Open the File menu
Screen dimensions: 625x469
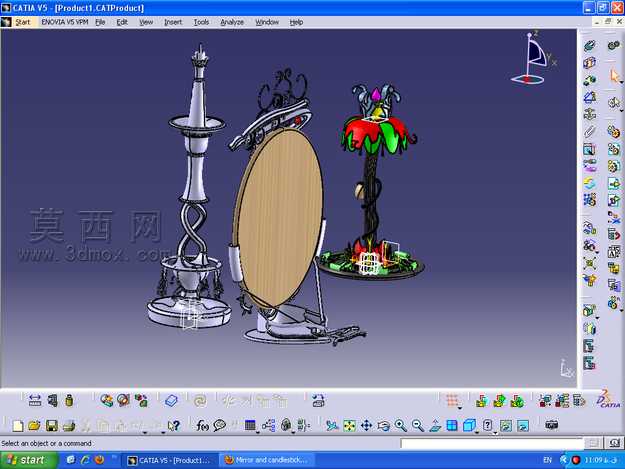(x=100, y=22)
